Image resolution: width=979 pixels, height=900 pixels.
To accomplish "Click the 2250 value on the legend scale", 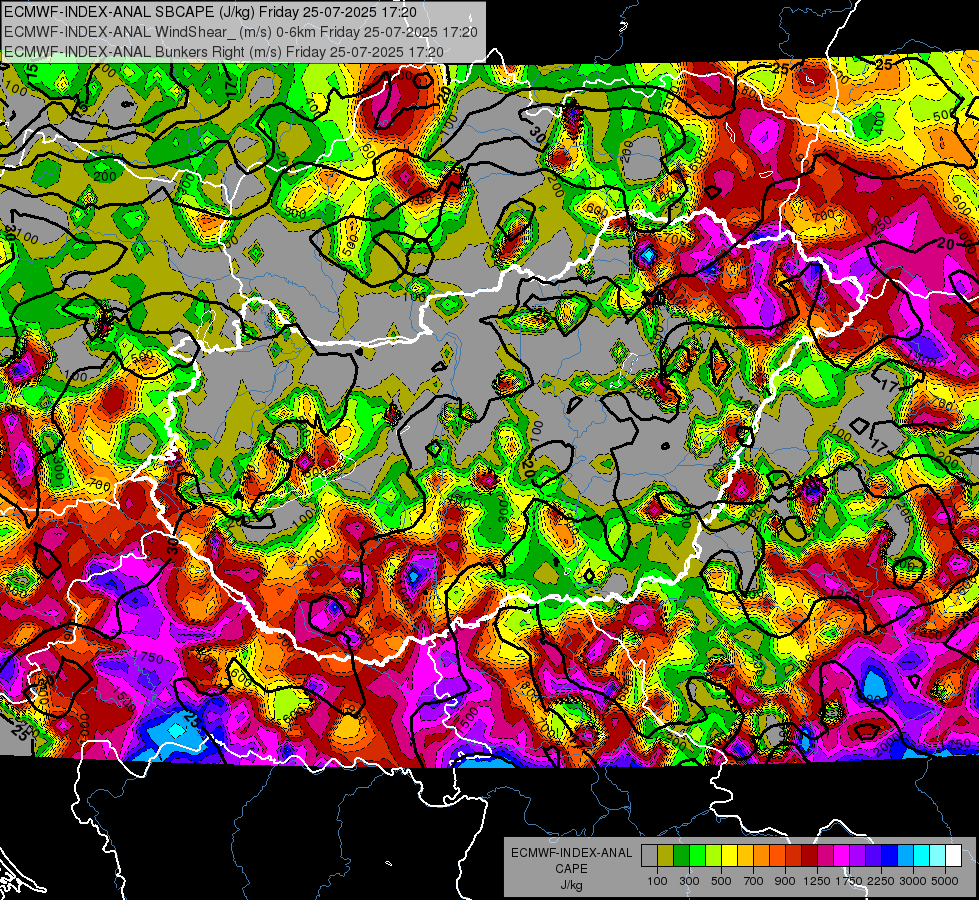I will pyautogui.click(x=881, y=881).
